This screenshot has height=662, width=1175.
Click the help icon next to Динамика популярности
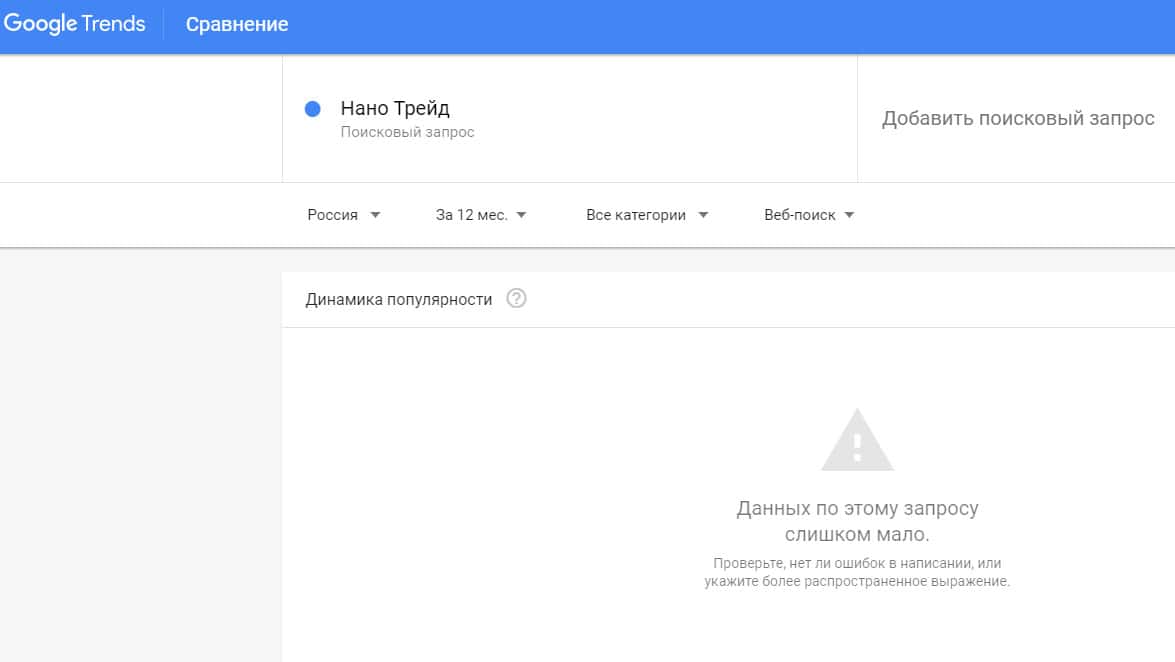tap(516, 298)
